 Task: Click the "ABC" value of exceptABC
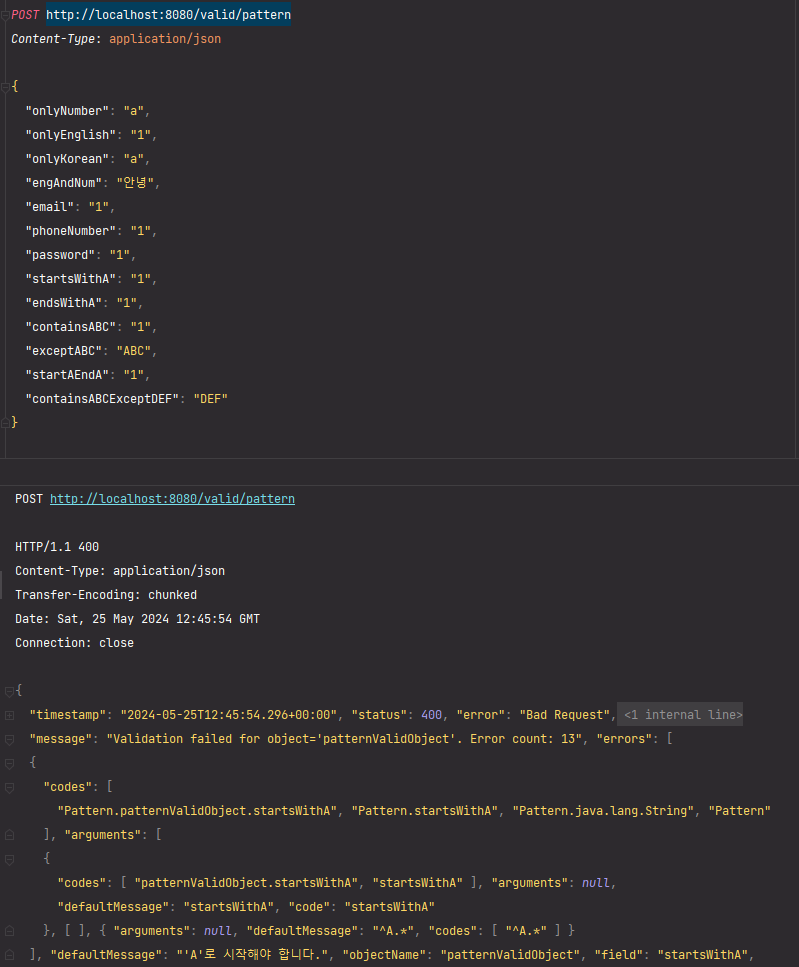click(134, 351)
